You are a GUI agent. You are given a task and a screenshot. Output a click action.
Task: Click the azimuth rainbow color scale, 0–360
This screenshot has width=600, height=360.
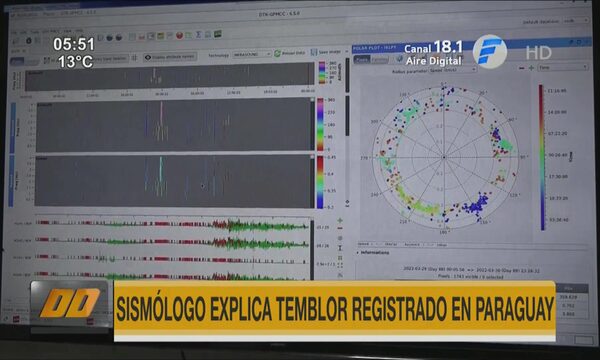tap(320, 124)
